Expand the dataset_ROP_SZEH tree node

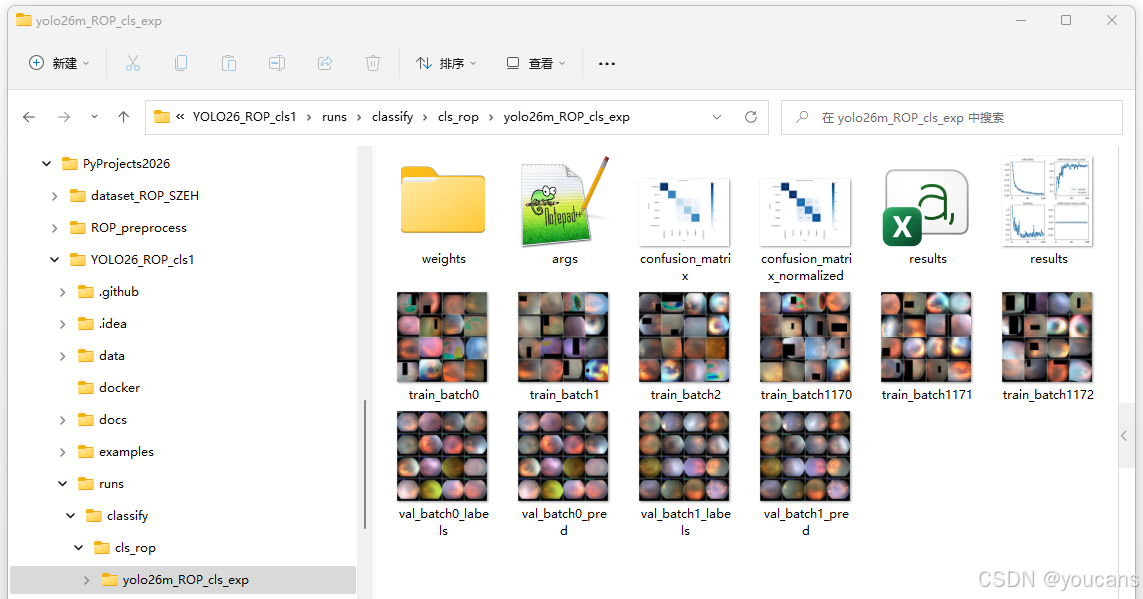55,196
